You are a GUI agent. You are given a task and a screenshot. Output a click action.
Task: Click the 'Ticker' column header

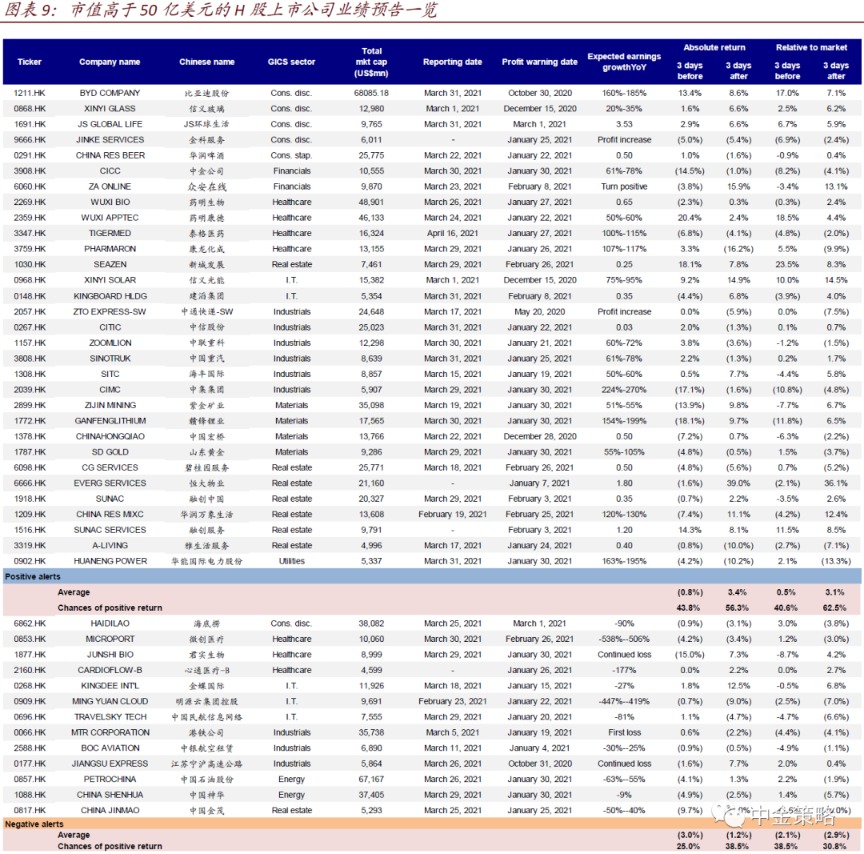click(x=29, y=62)
